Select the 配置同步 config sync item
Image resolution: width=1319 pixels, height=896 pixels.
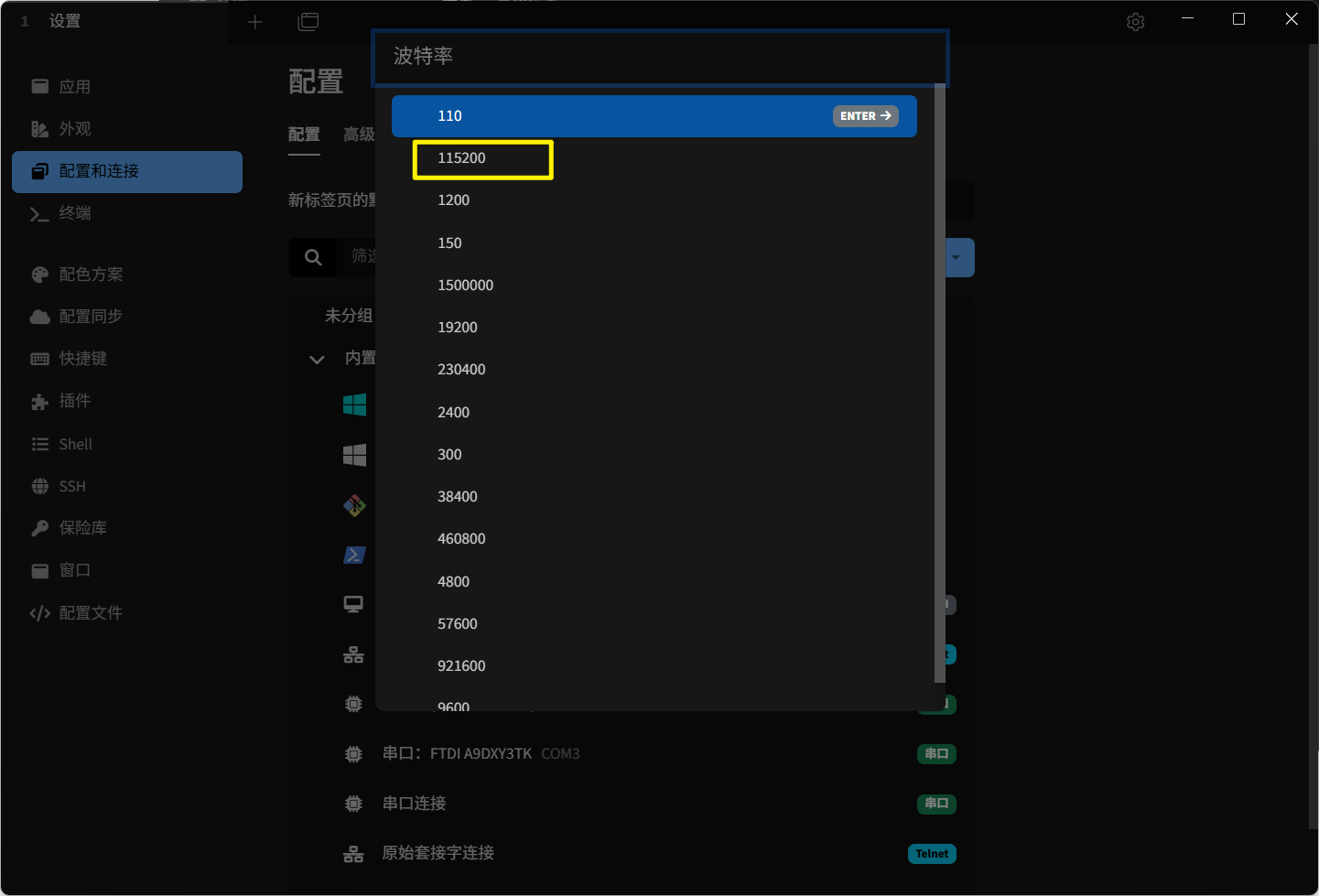point(90,317)
